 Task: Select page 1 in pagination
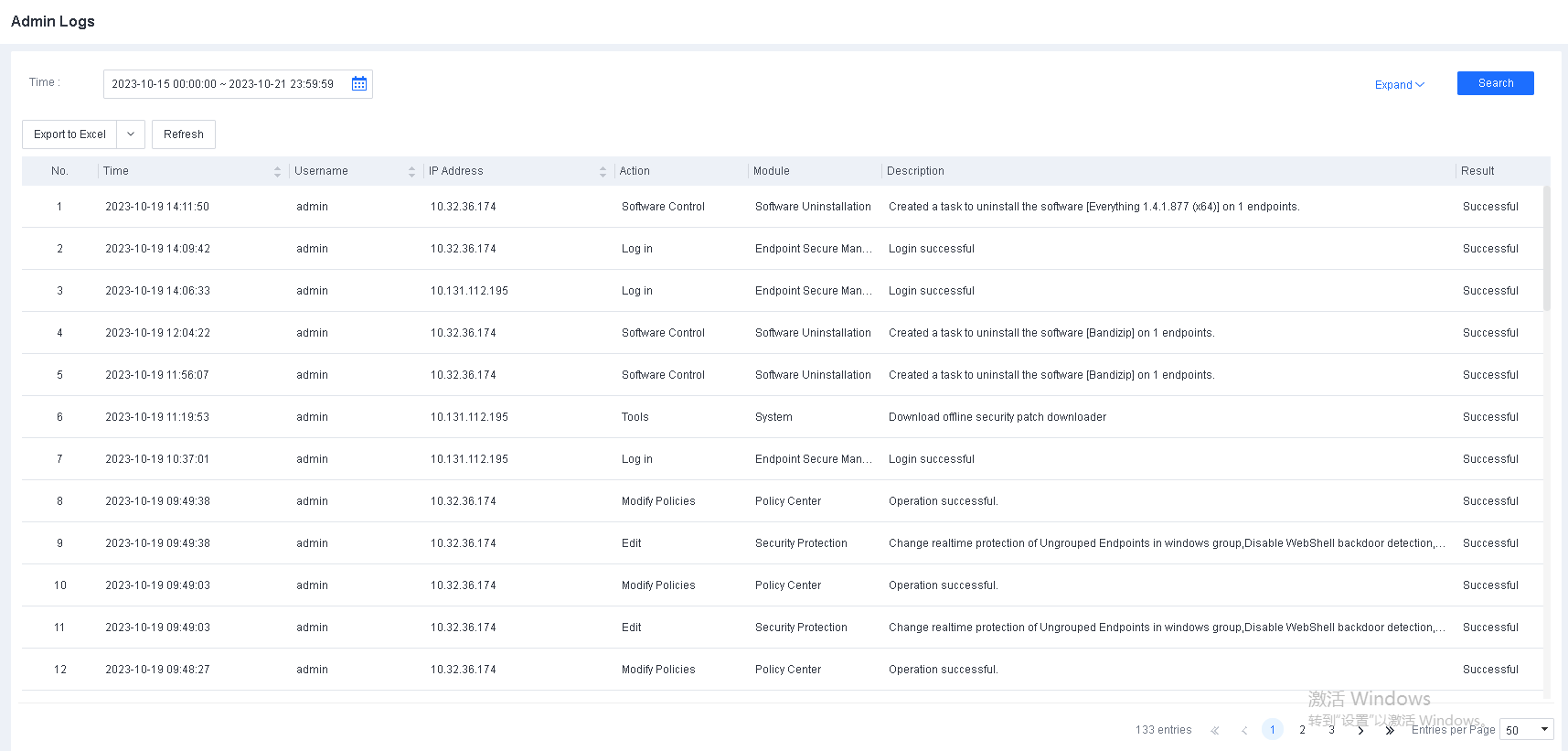point(1272,730)
